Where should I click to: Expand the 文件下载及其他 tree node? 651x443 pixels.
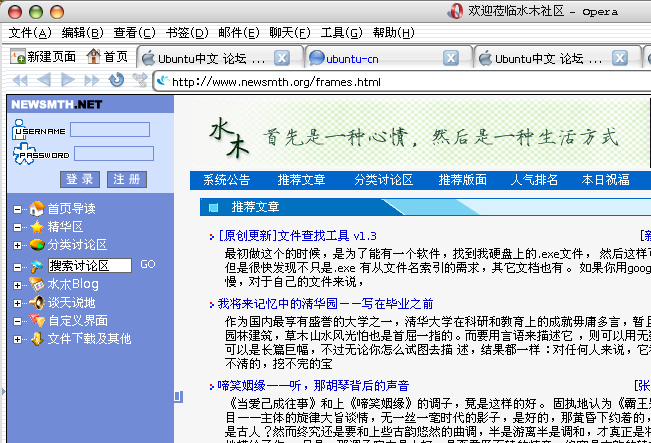coord(17,340)
